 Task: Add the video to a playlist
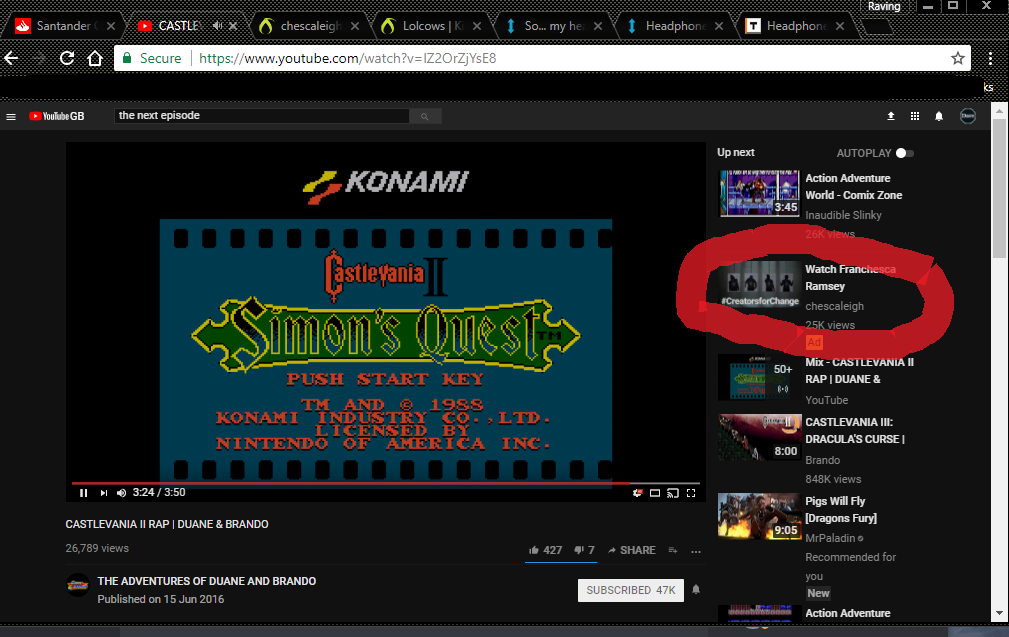[x=672, y=550]
